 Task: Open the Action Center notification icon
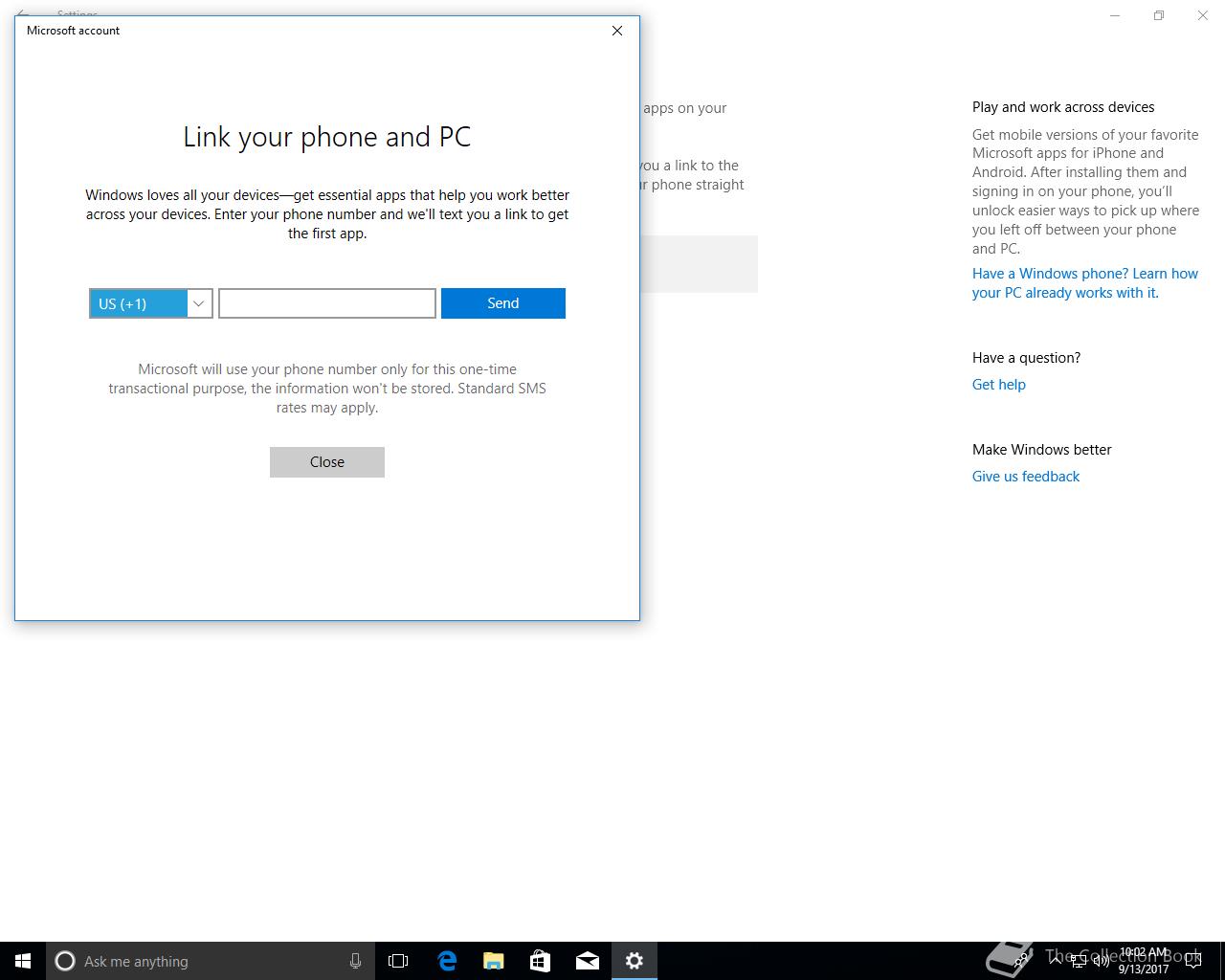point(1193,961)
